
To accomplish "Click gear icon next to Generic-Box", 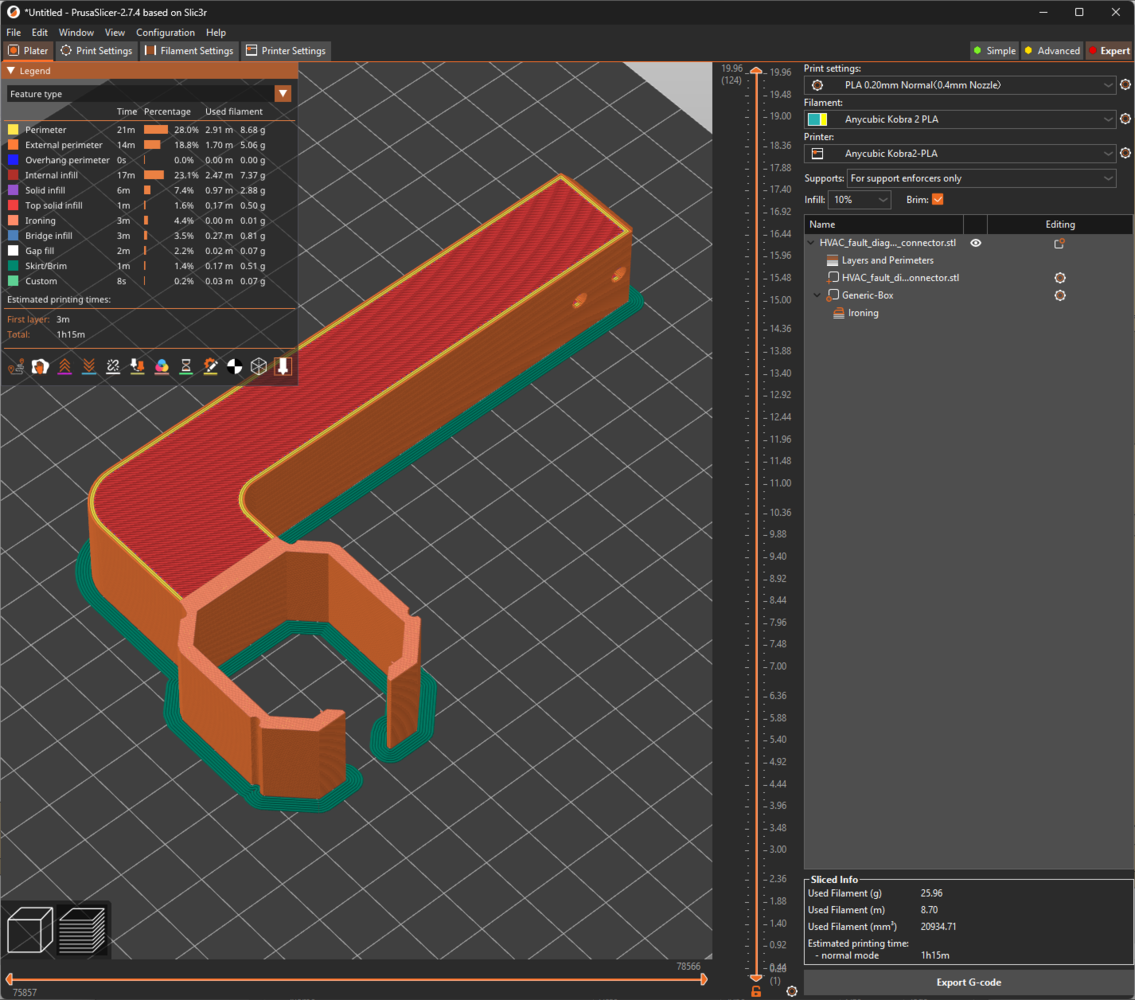I will coord(1060,296).
